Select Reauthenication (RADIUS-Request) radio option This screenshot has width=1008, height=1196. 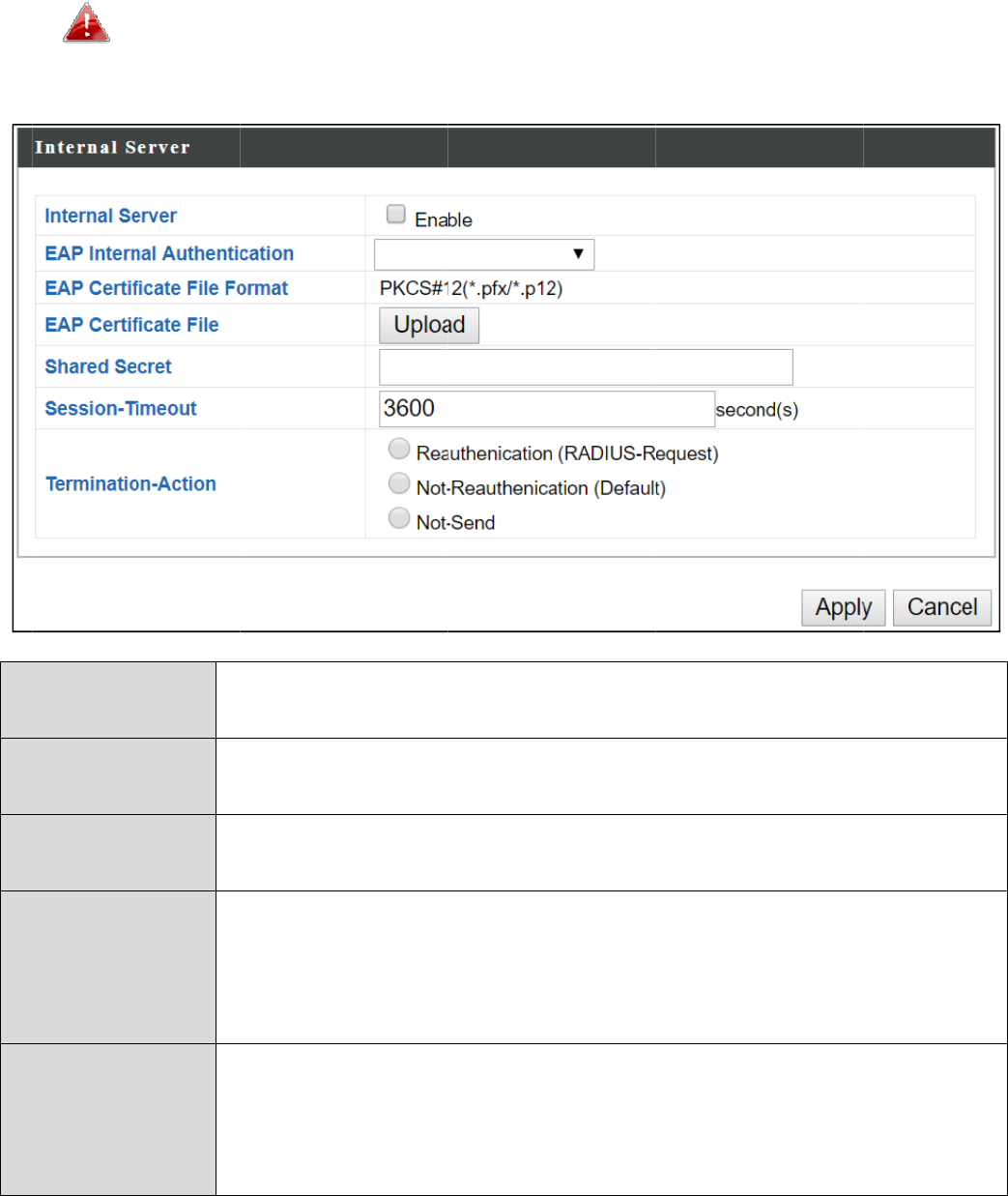click(399, 450)
